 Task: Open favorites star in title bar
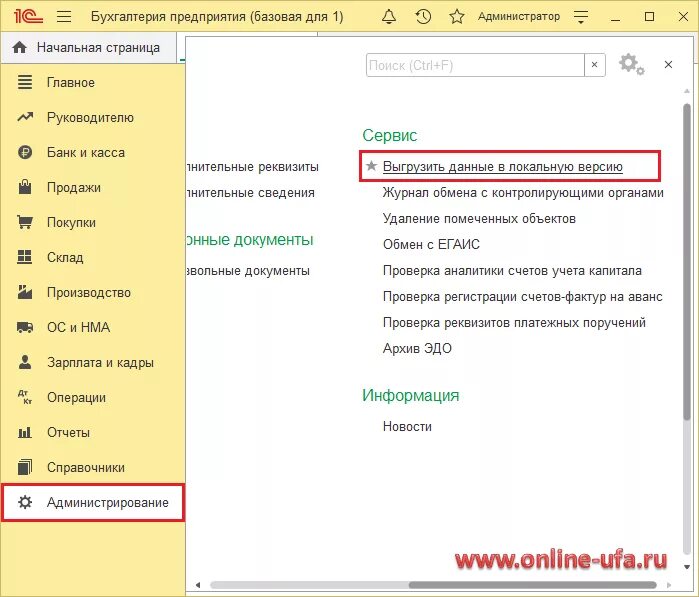456,16
